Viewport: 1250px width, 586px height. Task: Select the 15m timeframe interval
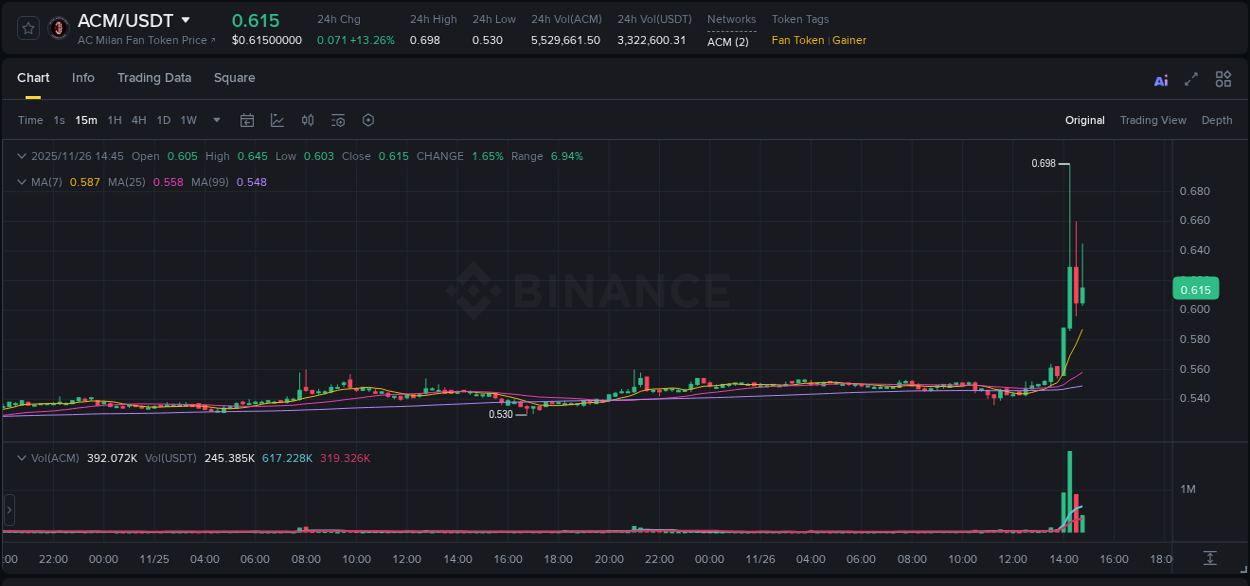85,120
